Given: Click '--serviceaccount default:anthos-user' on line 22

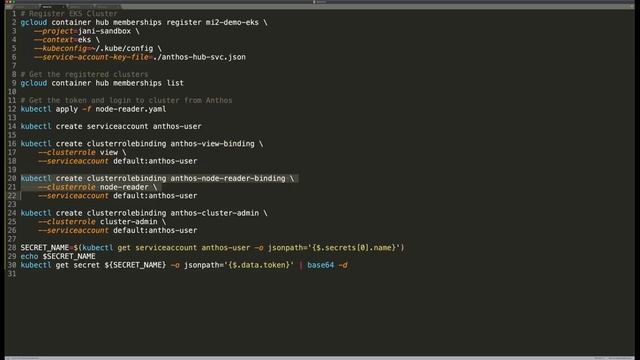Looking at the screenshot, I should click(118, 196).
